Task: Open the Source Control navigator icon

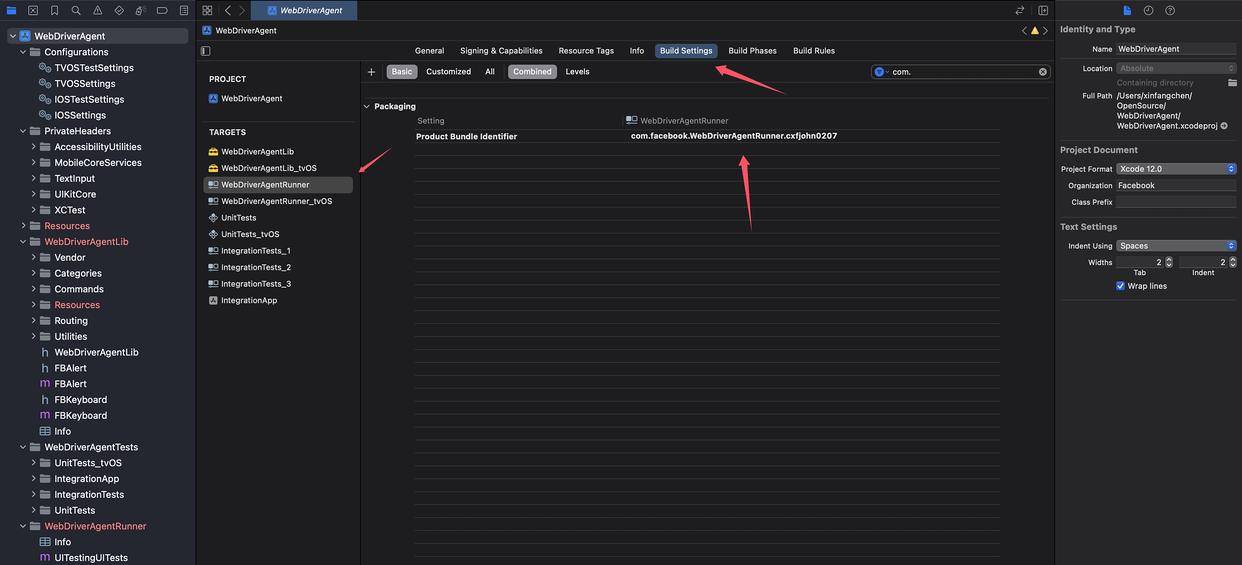Action: click(x=33, y=10)
